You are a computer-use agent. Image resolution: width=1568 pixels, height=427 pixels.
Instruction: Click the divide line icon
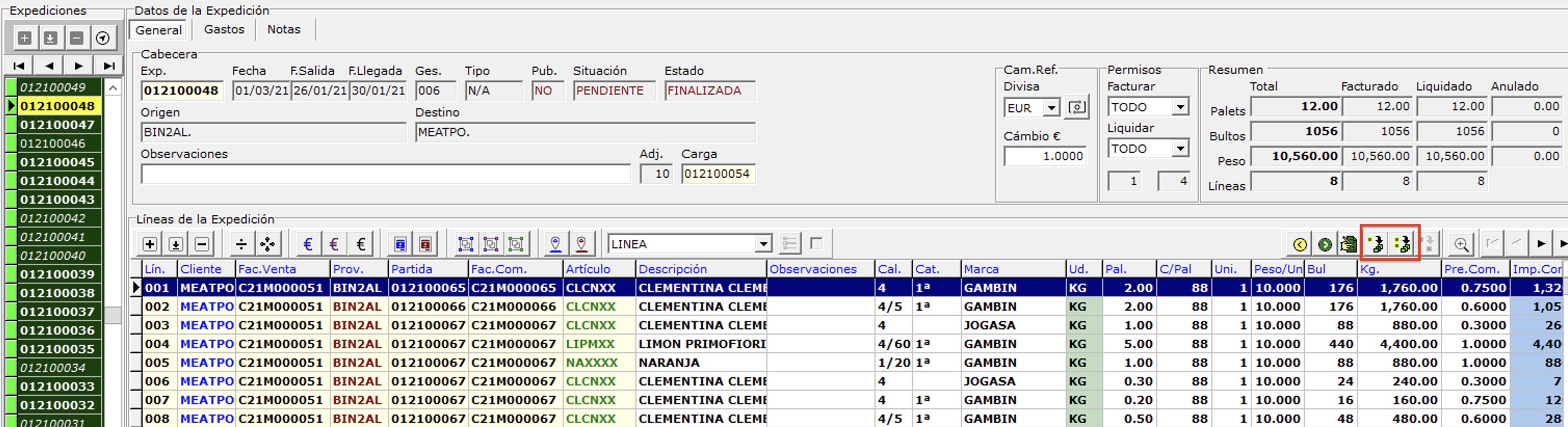tap(241, 244)
